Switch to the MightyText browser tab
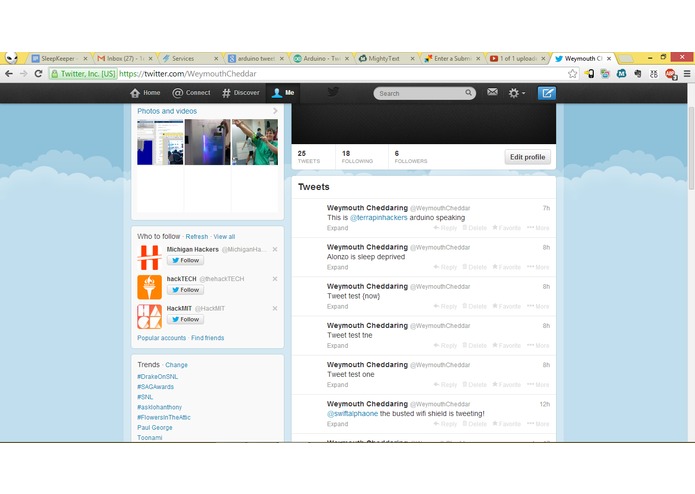 click(387, 58)
